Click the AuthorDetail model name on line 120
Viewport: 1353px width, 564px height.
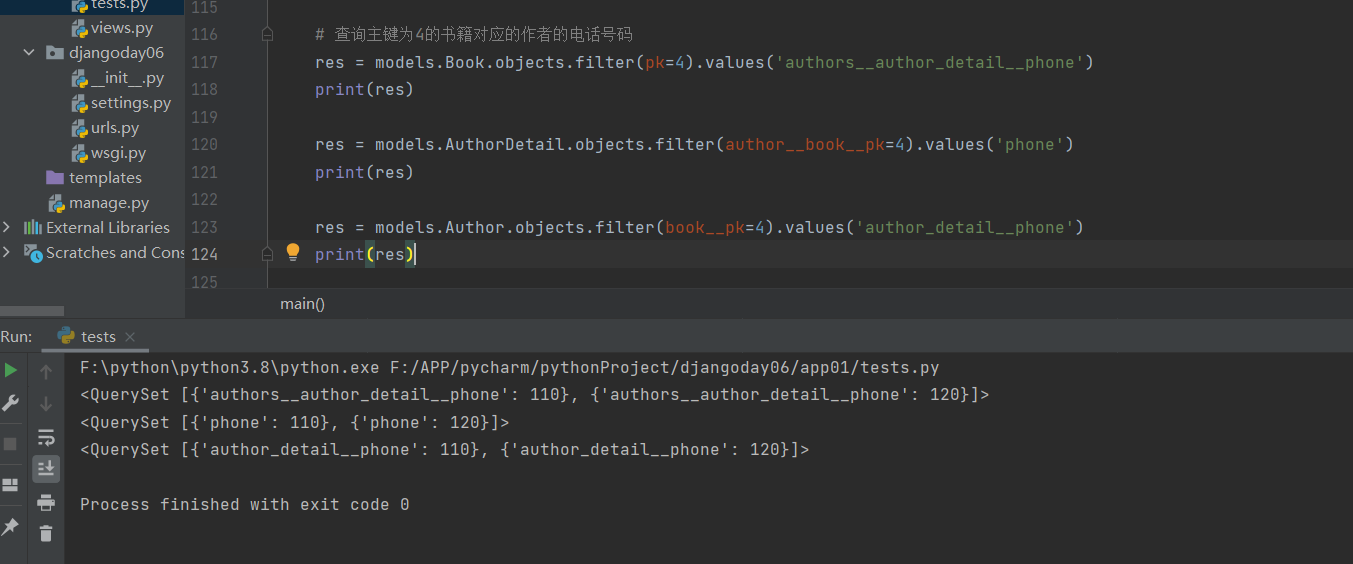[505, 144]
